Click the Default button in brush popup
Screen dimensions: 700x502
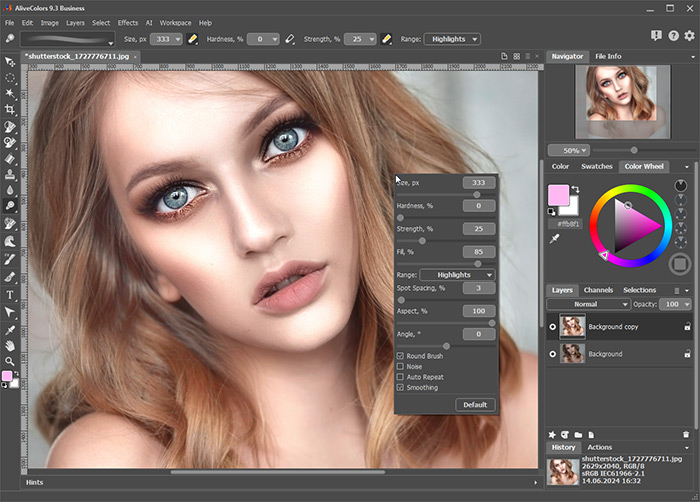[x=475, y=405]
